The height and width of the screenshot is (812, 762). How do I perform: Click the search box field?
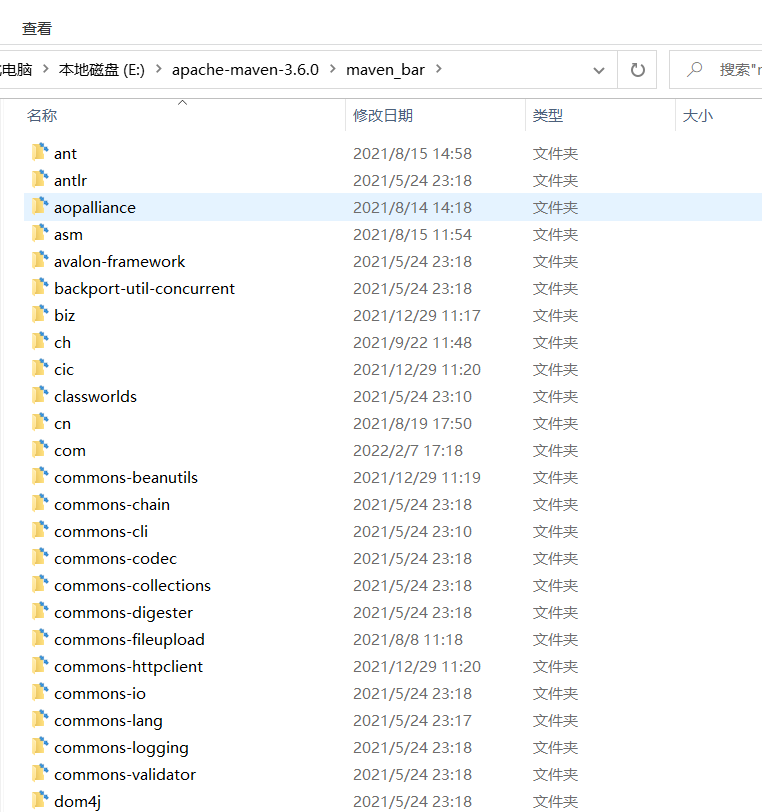point(715,69)
